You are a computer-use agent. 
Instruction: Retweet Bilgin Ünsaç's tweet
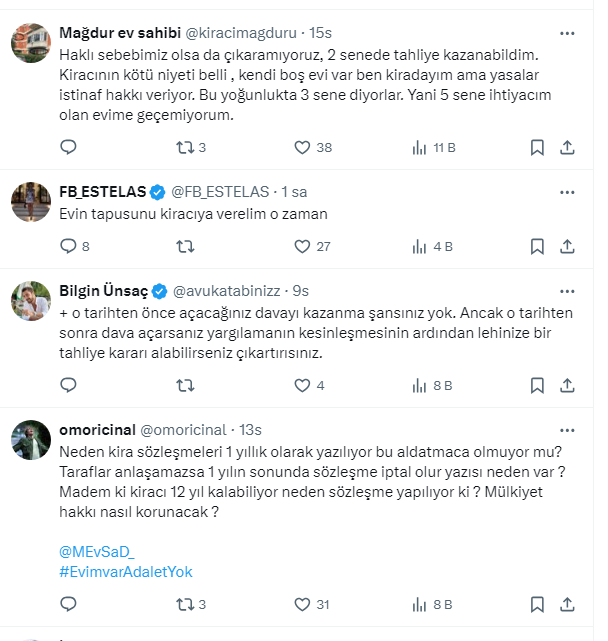[185, 385]
